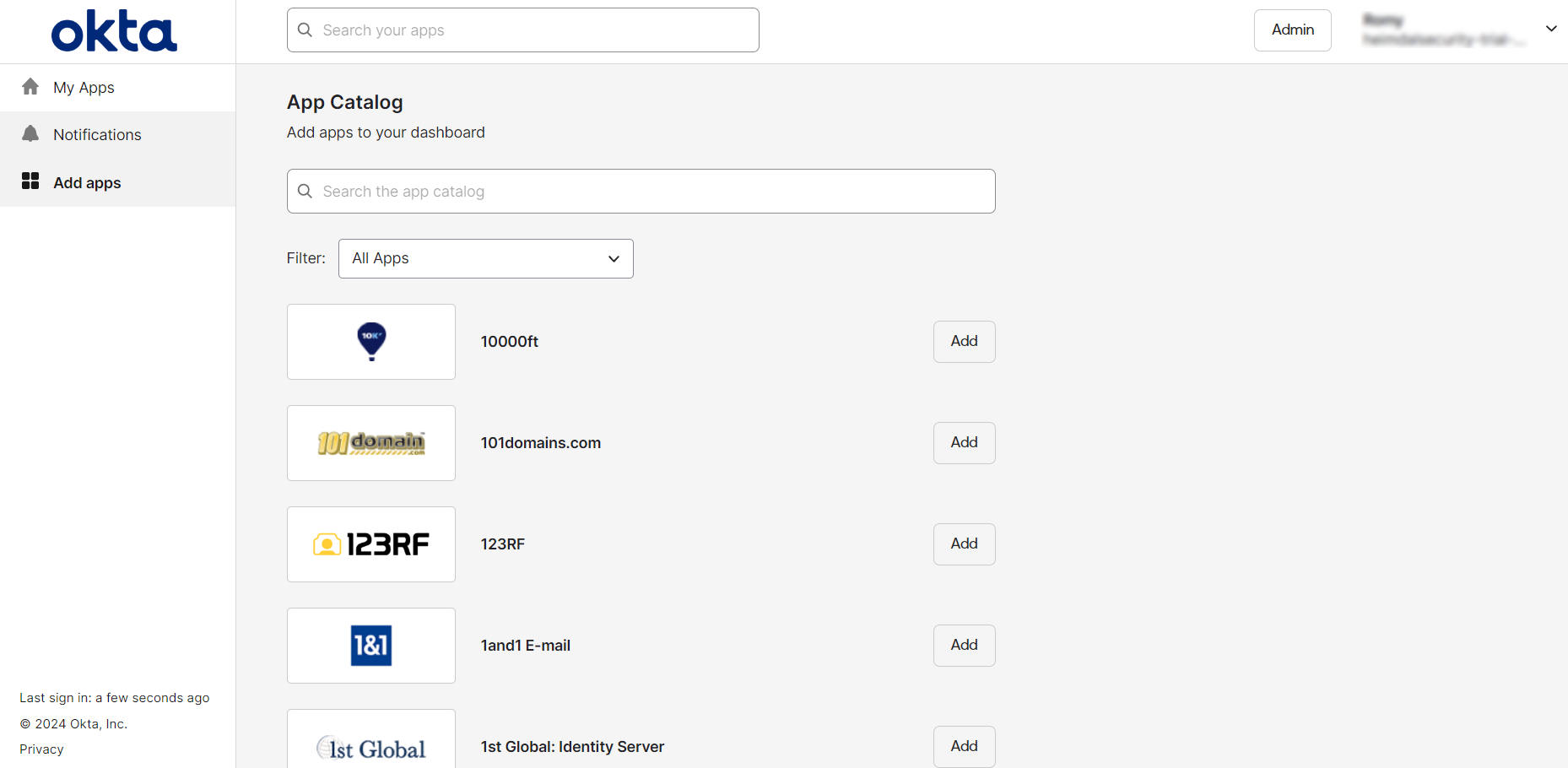Add the 10000ft app
Screen dimensions: 1568x768
pyautogui.click(x=964, y=342)
